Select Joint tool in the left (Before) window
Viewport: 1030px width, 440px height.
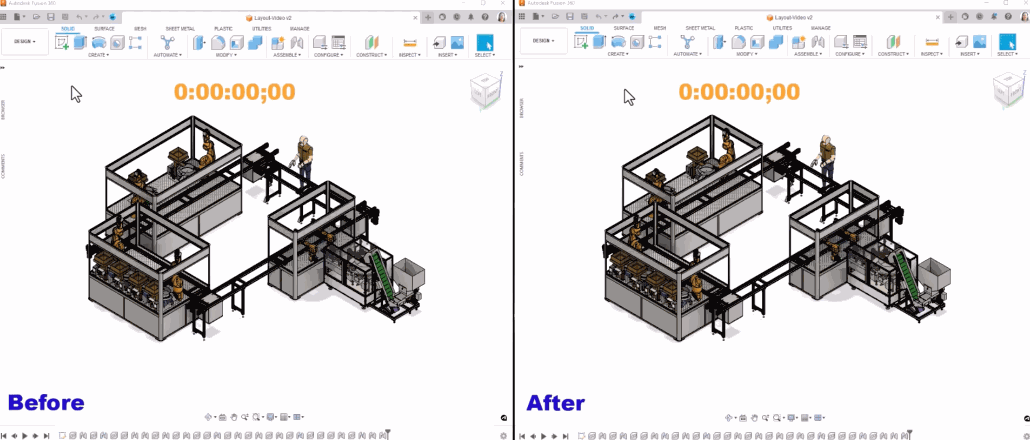(x=297, y=43)
